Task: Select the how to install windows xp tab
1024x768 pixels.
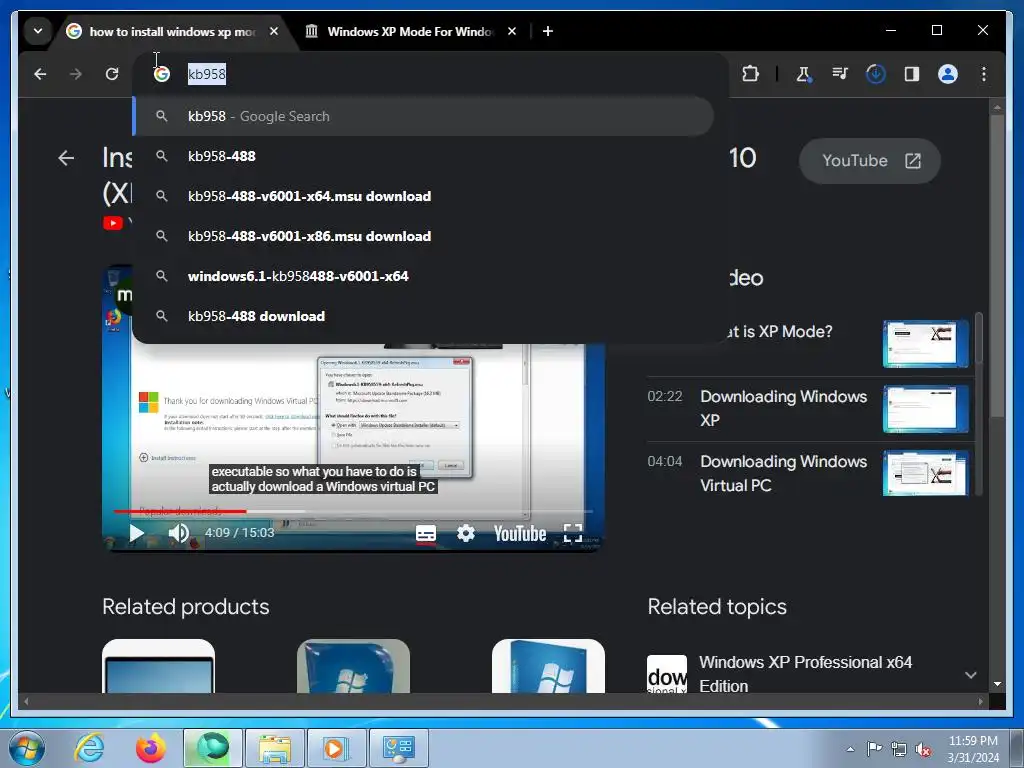Action: [171, 31]
